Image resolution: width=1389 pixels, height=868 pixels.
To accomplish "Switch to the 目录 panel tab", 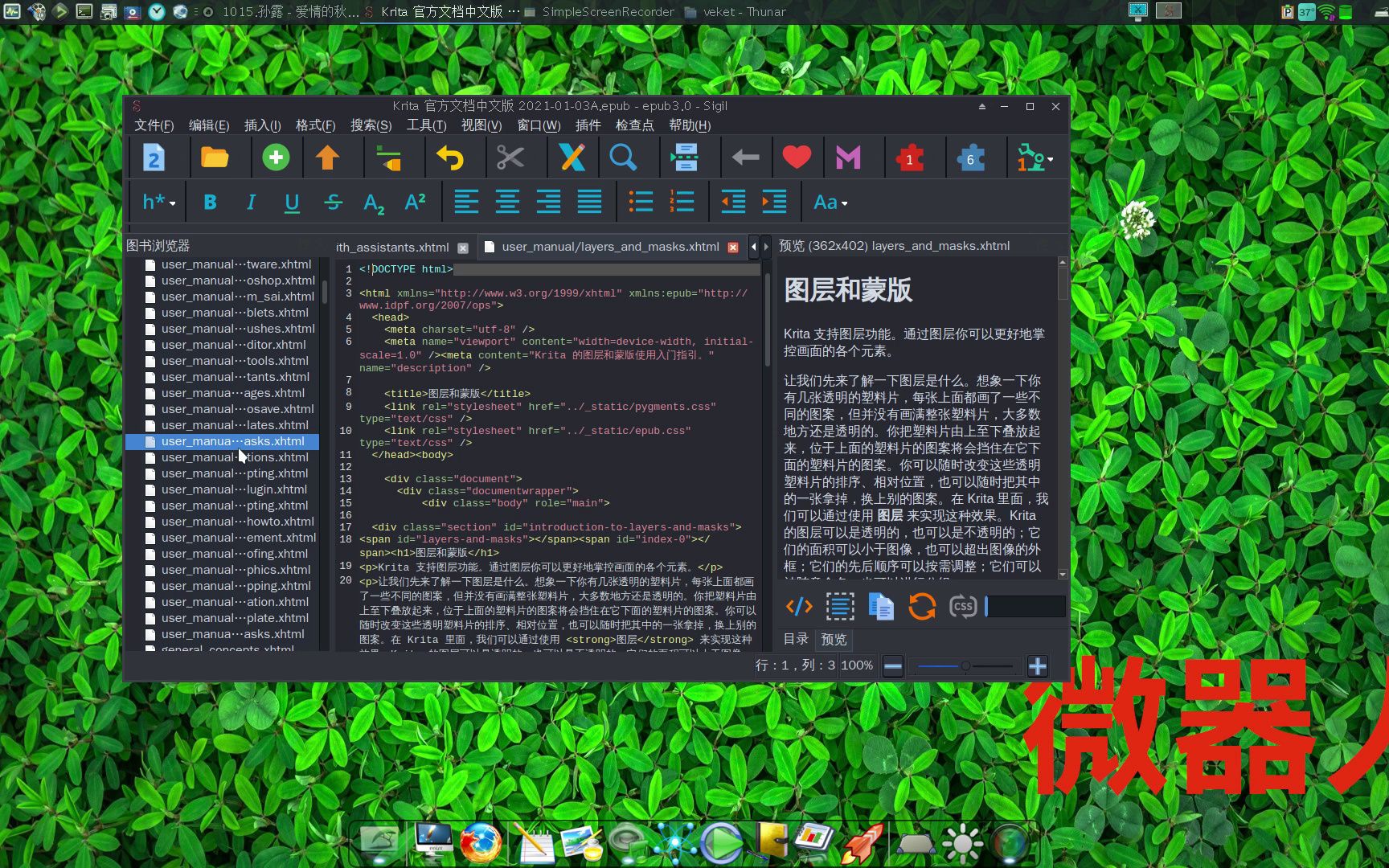I will pyautogui.click(x=796, y=639).
